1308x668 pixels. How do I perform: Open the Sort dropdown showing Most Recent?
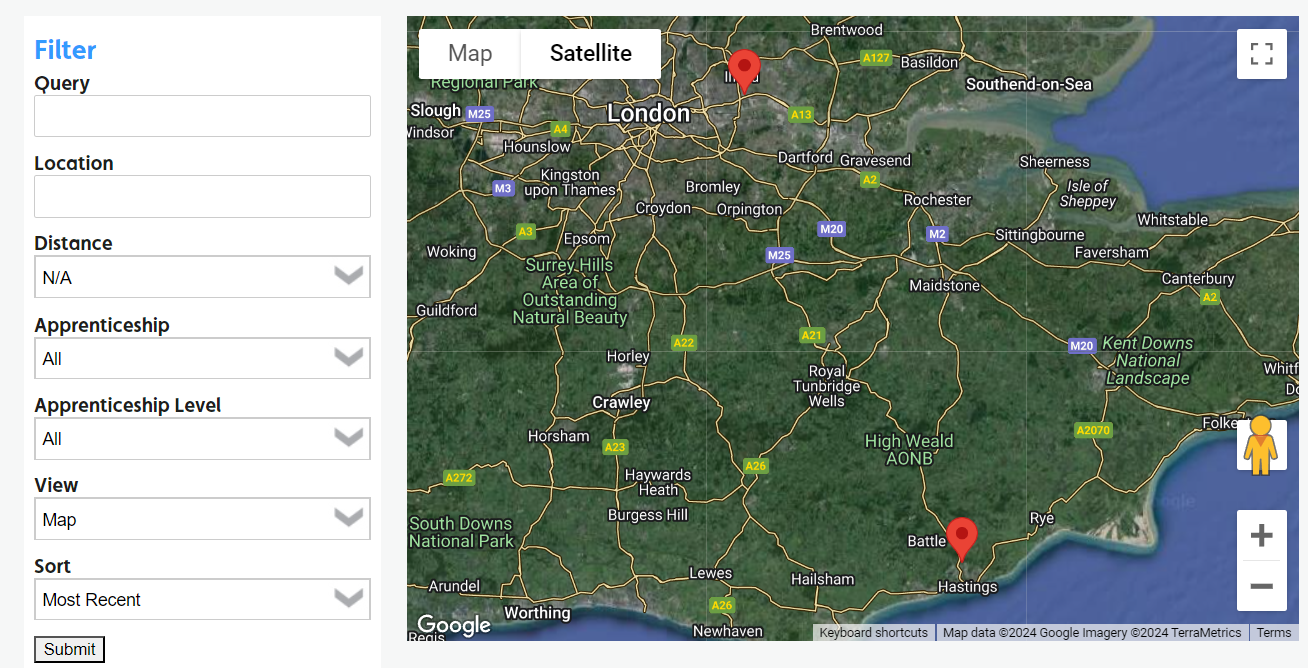(202, 599)
